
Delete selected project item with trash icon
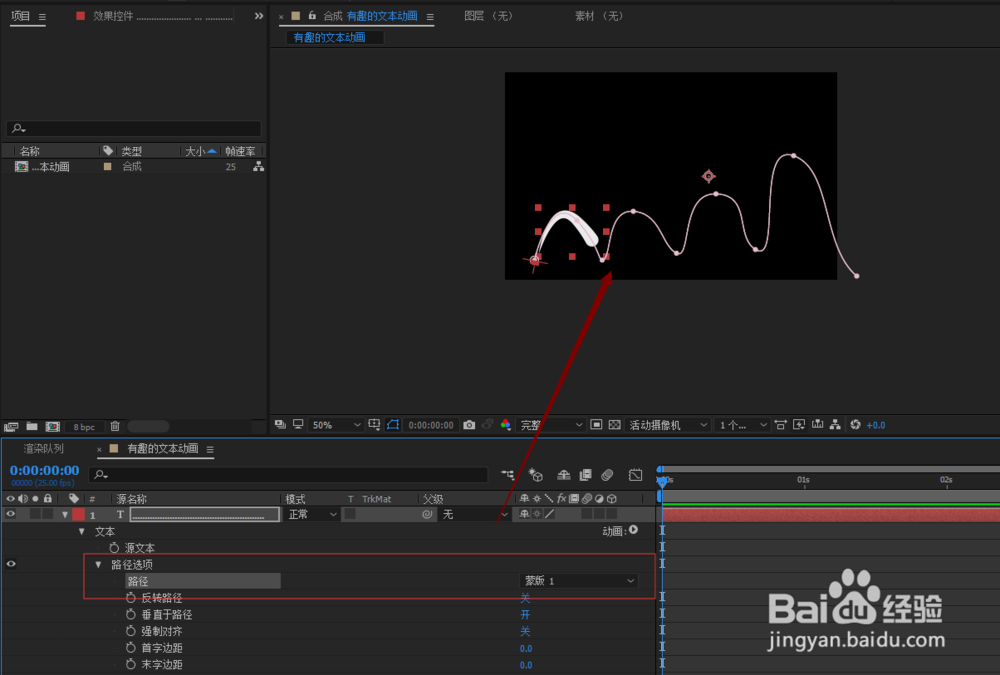tap(115, 426)
